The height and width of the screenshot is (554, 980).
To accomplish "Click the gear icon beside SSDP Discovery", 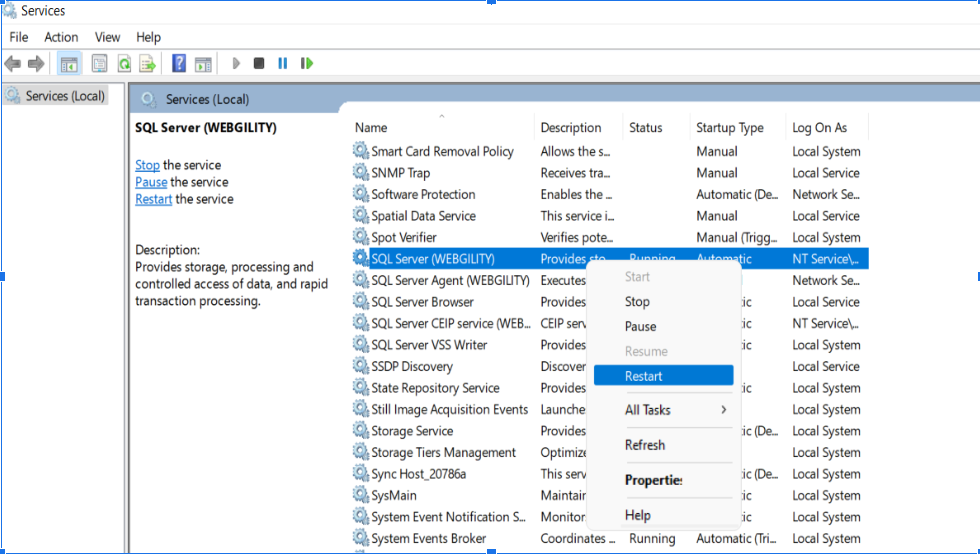I will (x=361, y=365).
